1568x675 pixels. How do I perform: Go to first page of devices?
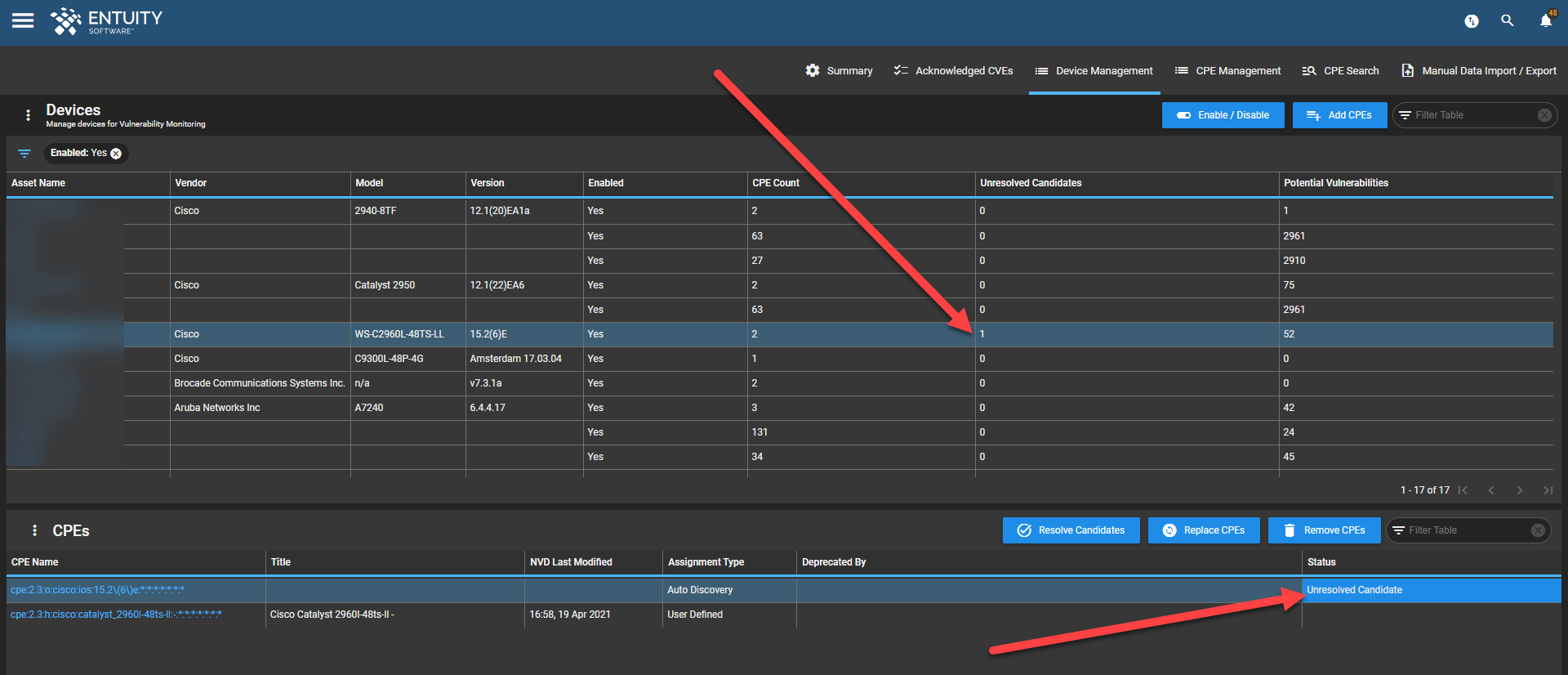1463,490
